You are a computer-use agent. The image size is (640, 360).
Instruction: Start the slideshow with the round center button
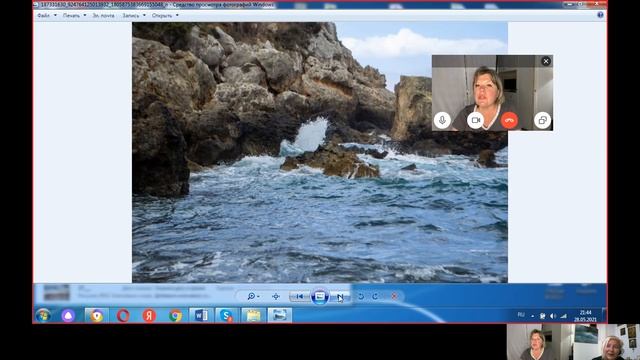pos(320,296)
